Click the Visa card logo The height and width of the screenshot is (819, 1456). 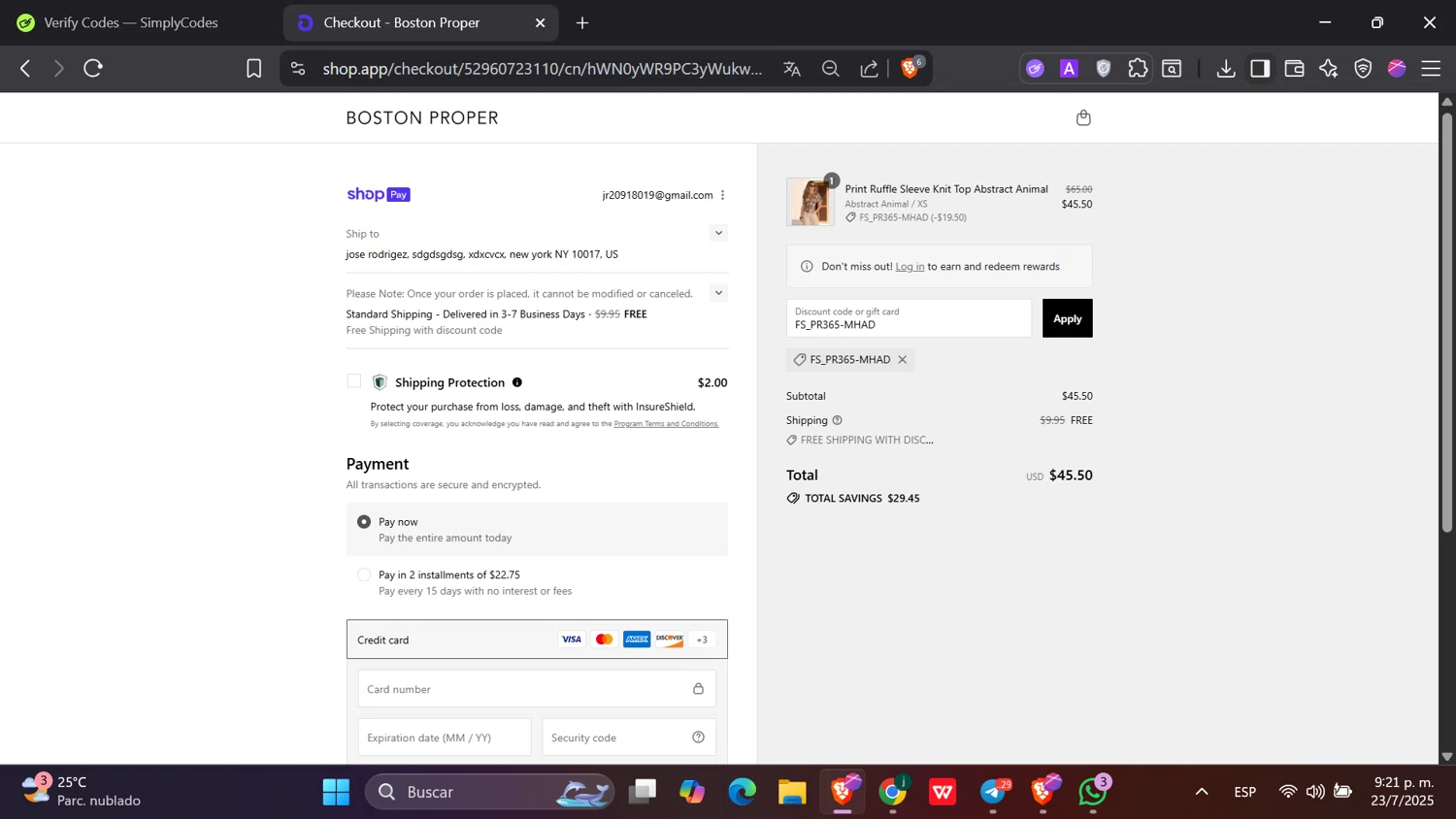[x=572, y=639]
